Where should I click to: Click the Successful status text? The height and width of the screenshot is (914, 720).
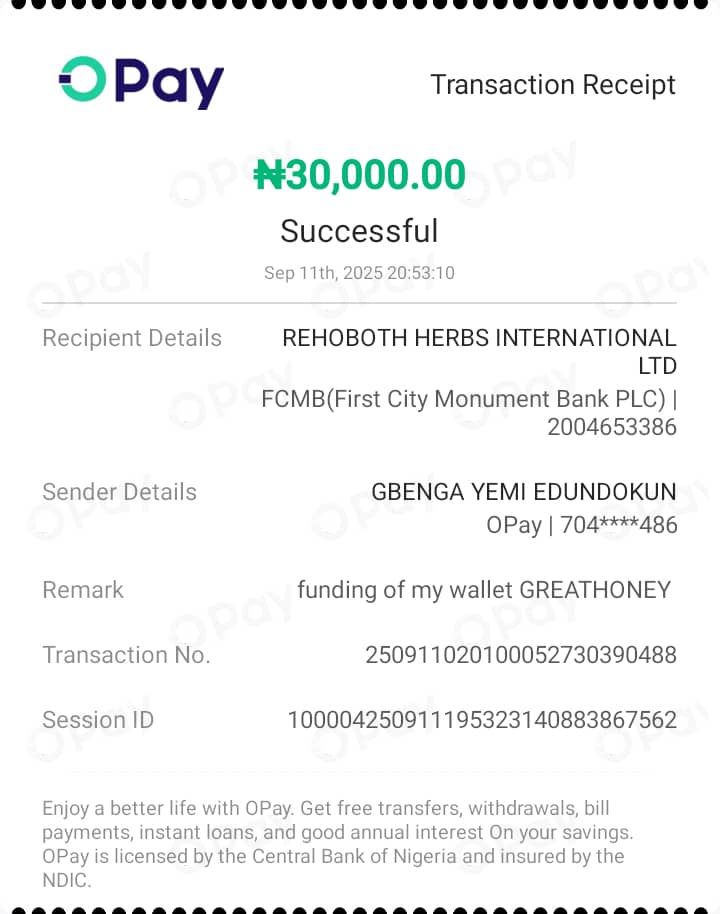pyautogui.click(x=359, y=231)
